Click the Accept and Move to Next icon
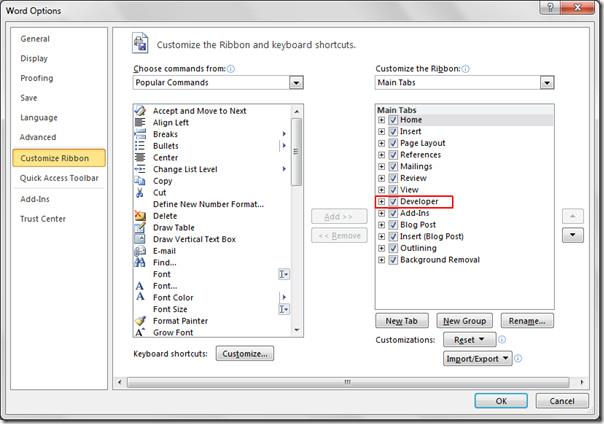604x424 pixels. tap(140, 111)
